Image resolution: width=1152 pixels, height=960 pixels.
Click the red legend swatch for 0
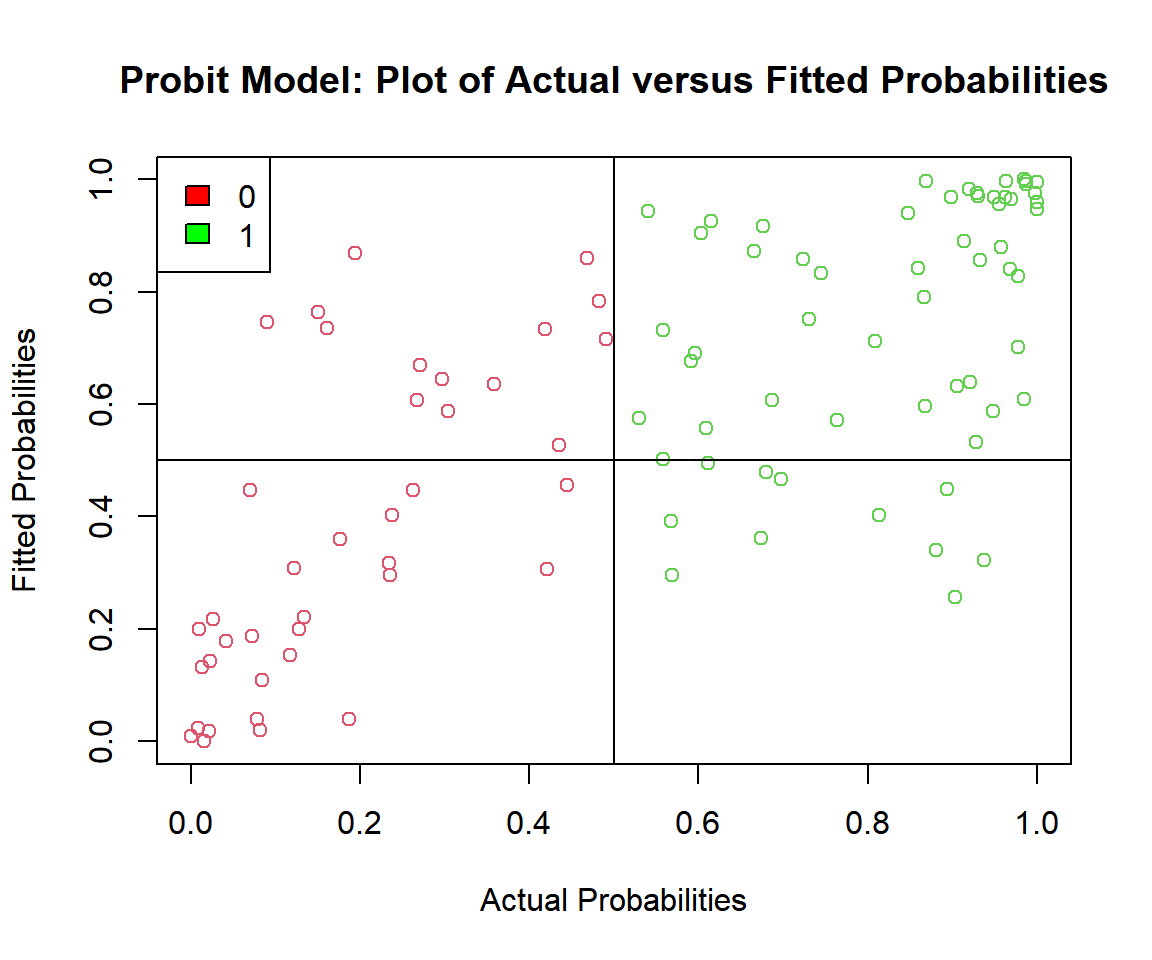pyautogui.click(x=197, y=196)
